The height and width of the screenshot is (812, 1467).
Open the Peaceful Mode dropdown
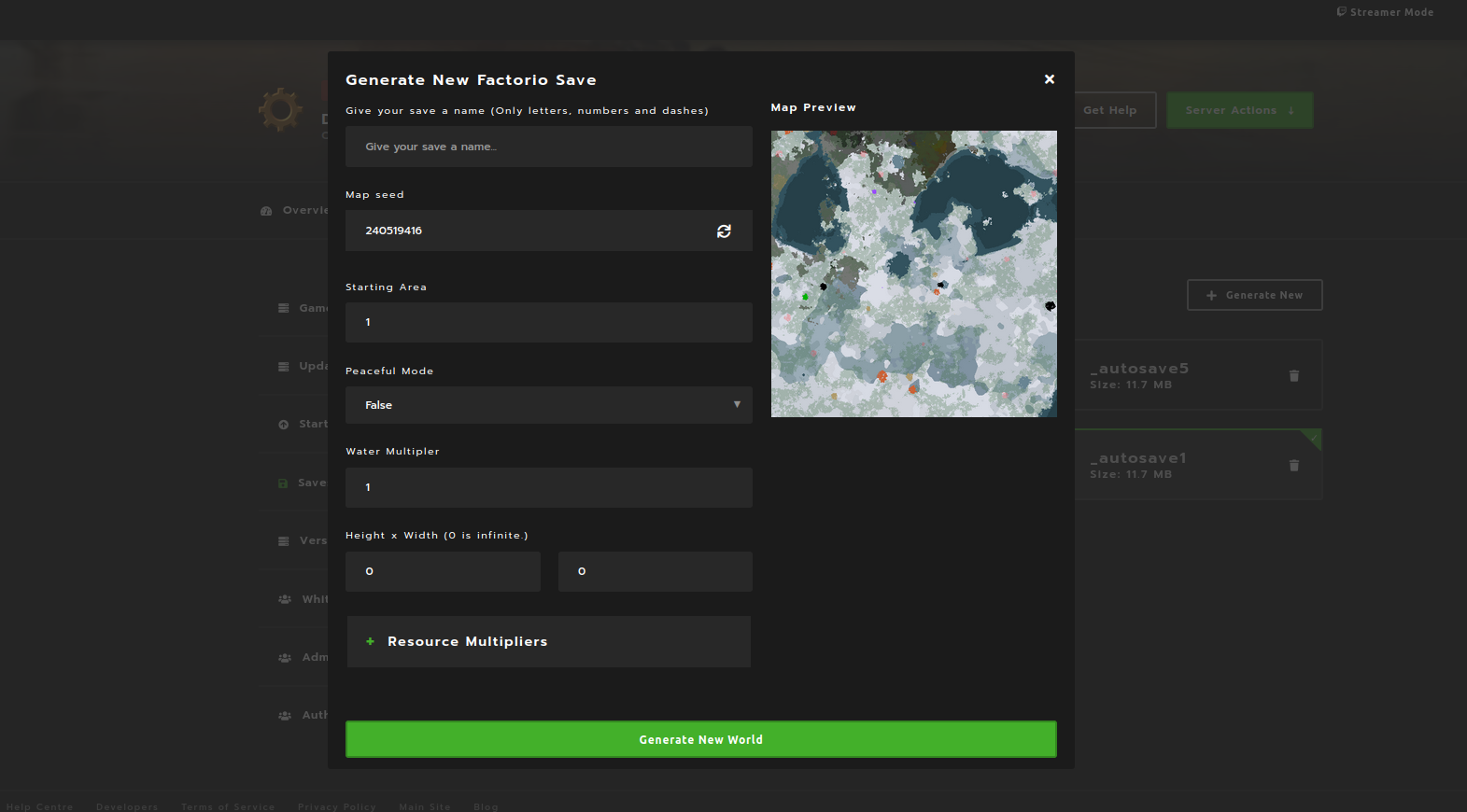tap(549, 405)
